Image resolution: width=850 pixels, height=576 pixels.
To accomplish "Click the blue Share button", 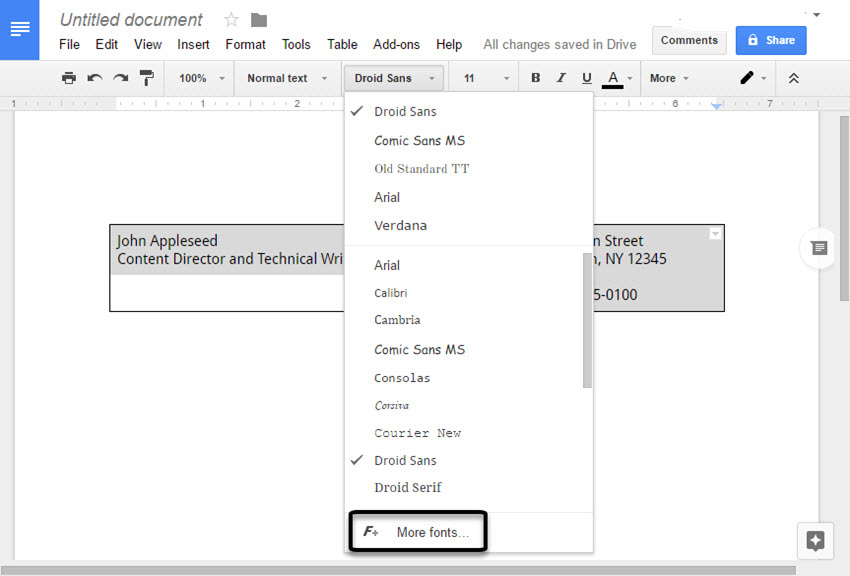I will (x=770, y=40).
